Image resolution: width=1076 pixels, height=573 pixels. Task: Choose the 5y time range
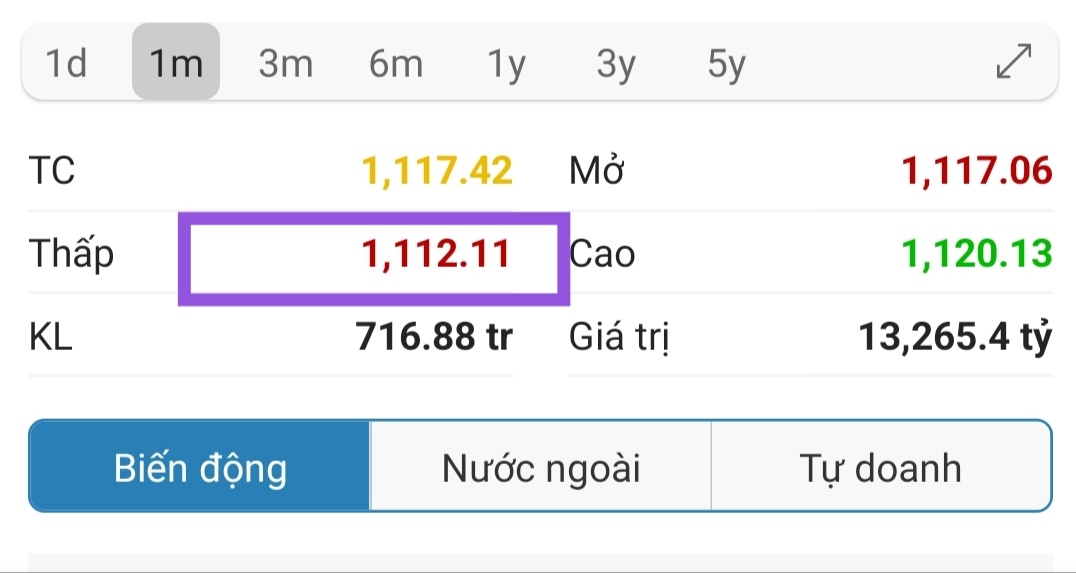tap(726, 64)
